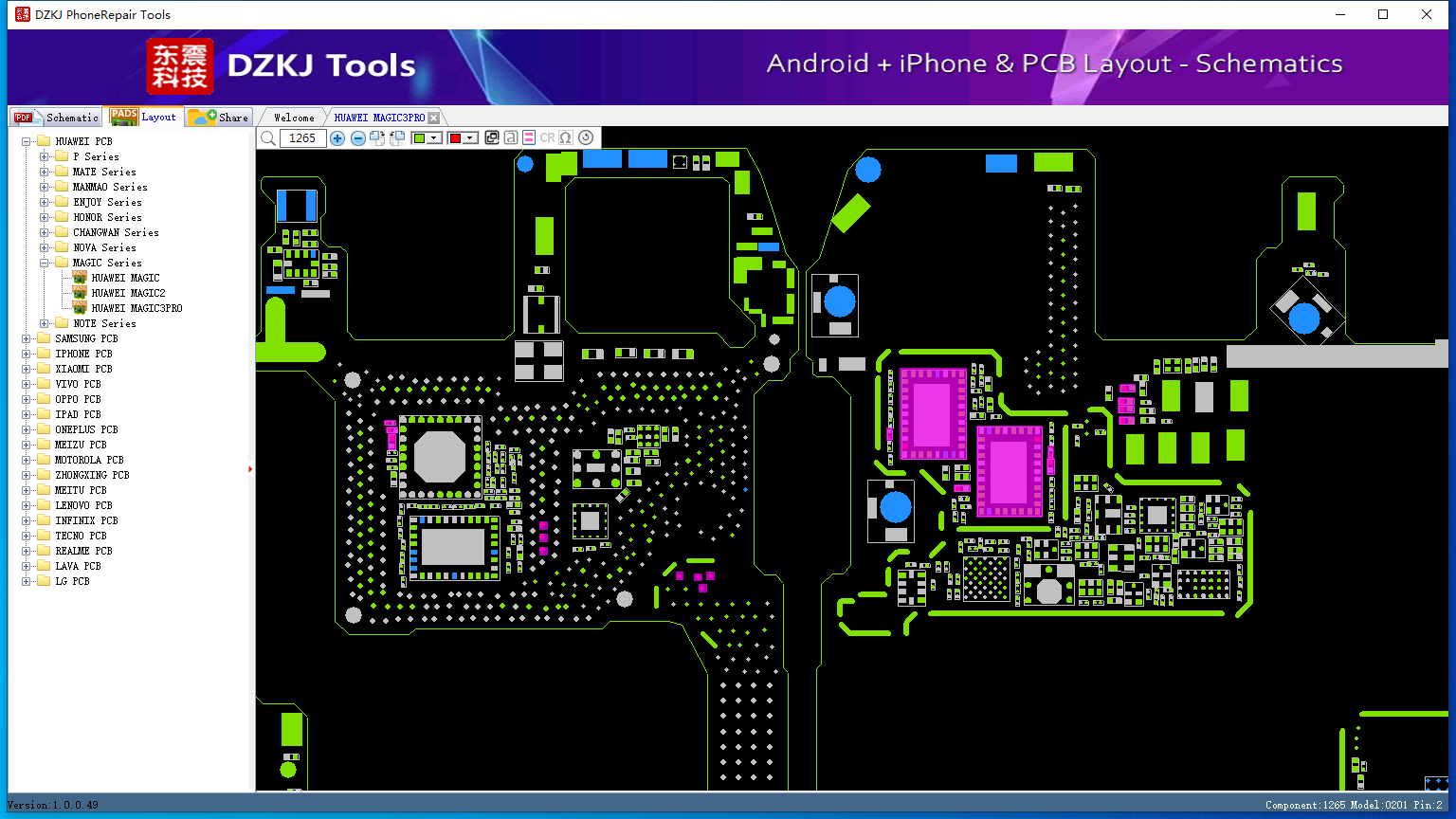Click the ONEPLUS PCB folder icon
The image size is (1456, 819).
coord(44,429)
